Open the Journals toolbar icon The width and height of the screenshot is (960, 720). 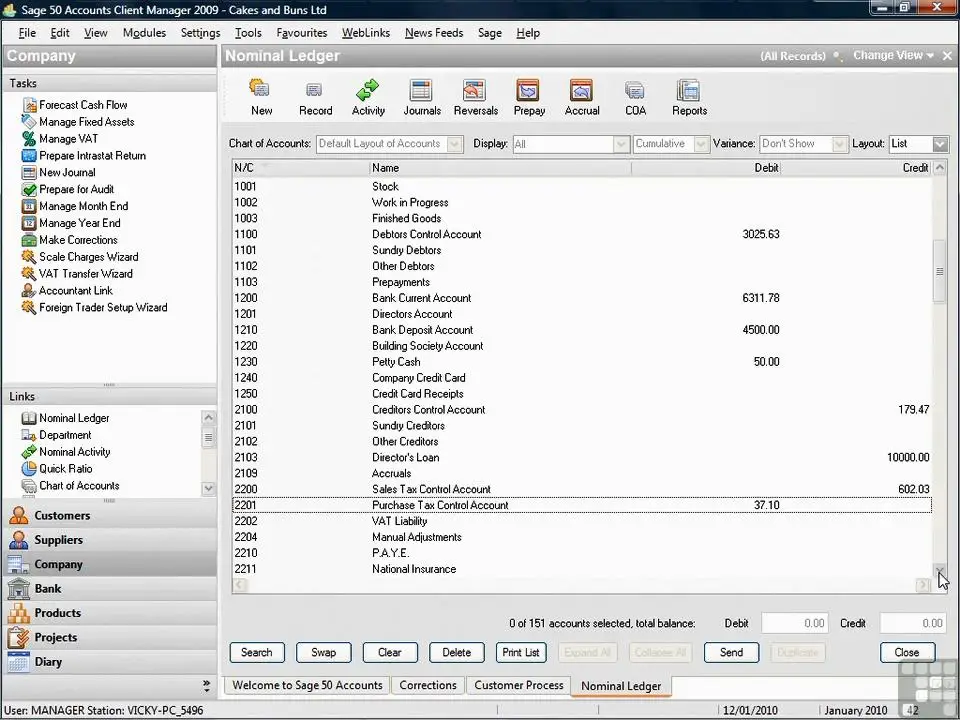[421, 90]
